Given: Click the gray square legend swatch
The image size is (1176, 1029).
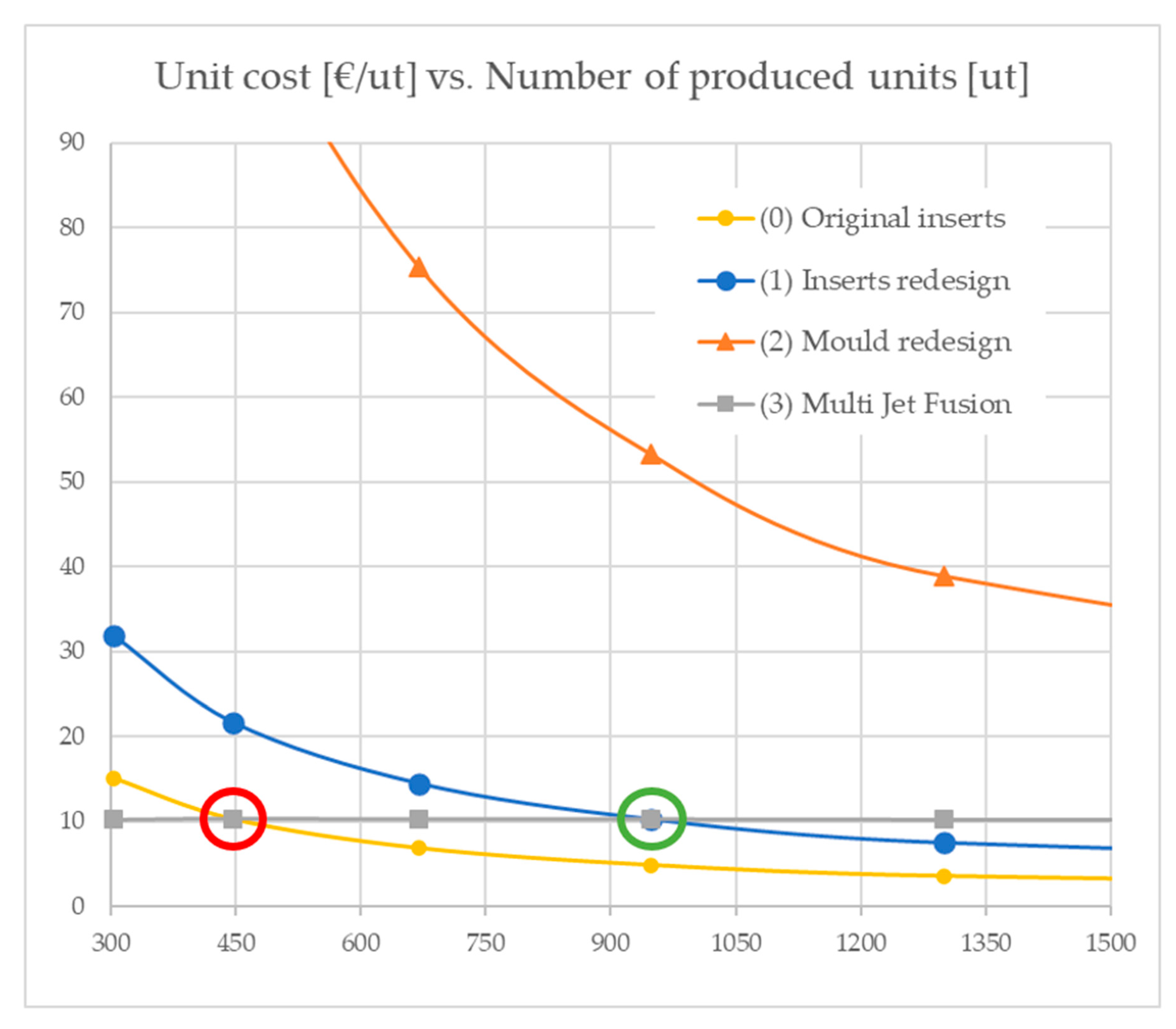Looking at the screenshot, I should point(726,404).
